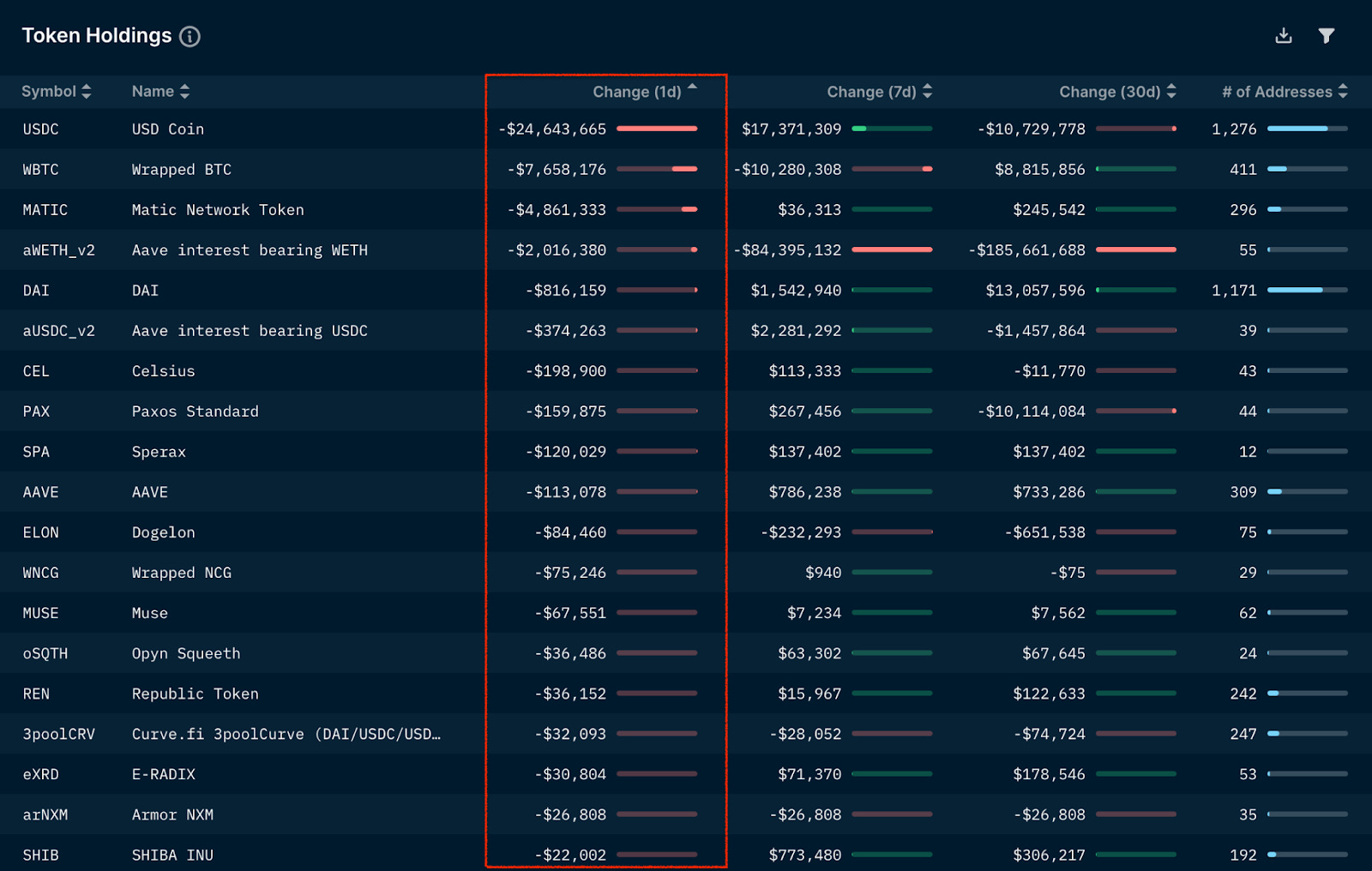1372x871 pixels.
Task: Select the WNCG symbol cell
Action: click(x=41, y=573)
